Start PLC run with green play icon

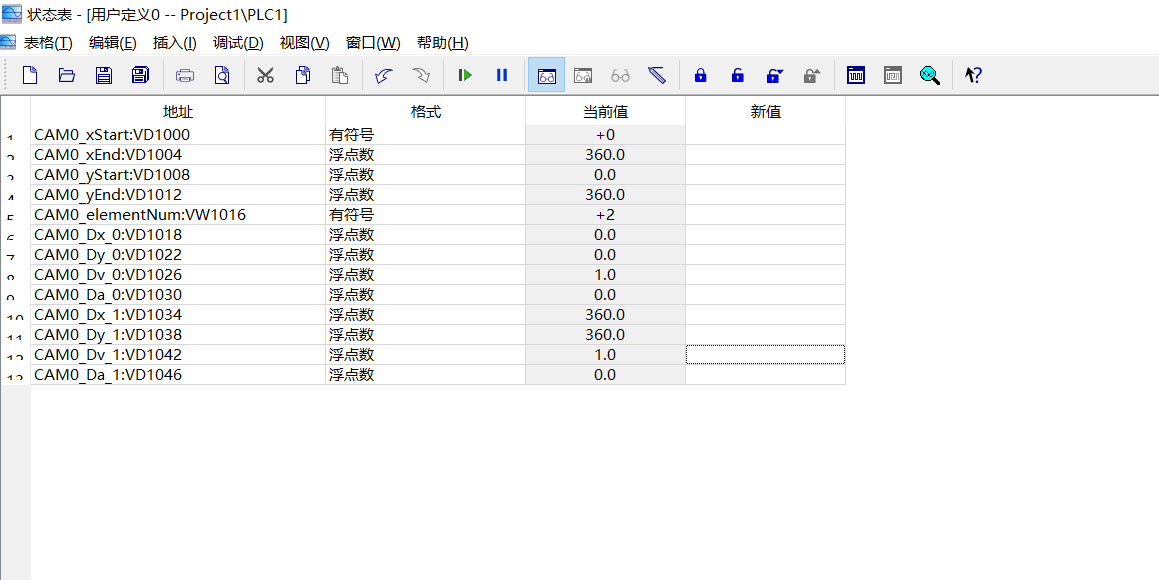[x=465, y=75]
